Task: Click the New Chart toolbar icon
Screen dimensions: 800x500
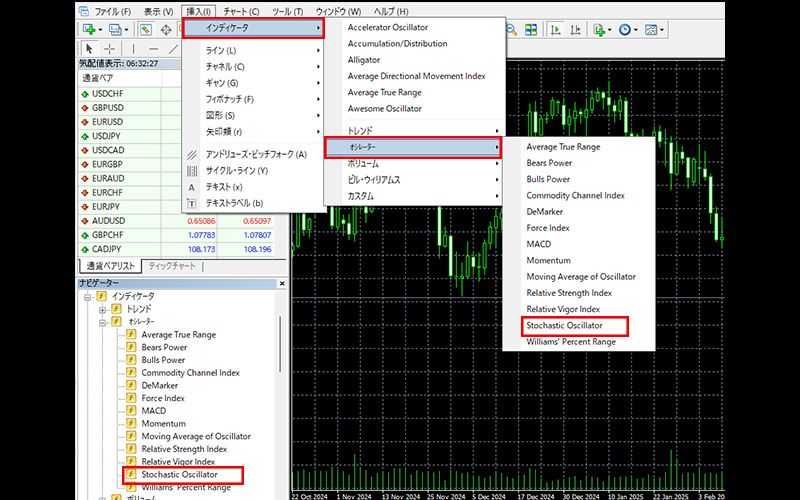Action: tap(88, 30)
